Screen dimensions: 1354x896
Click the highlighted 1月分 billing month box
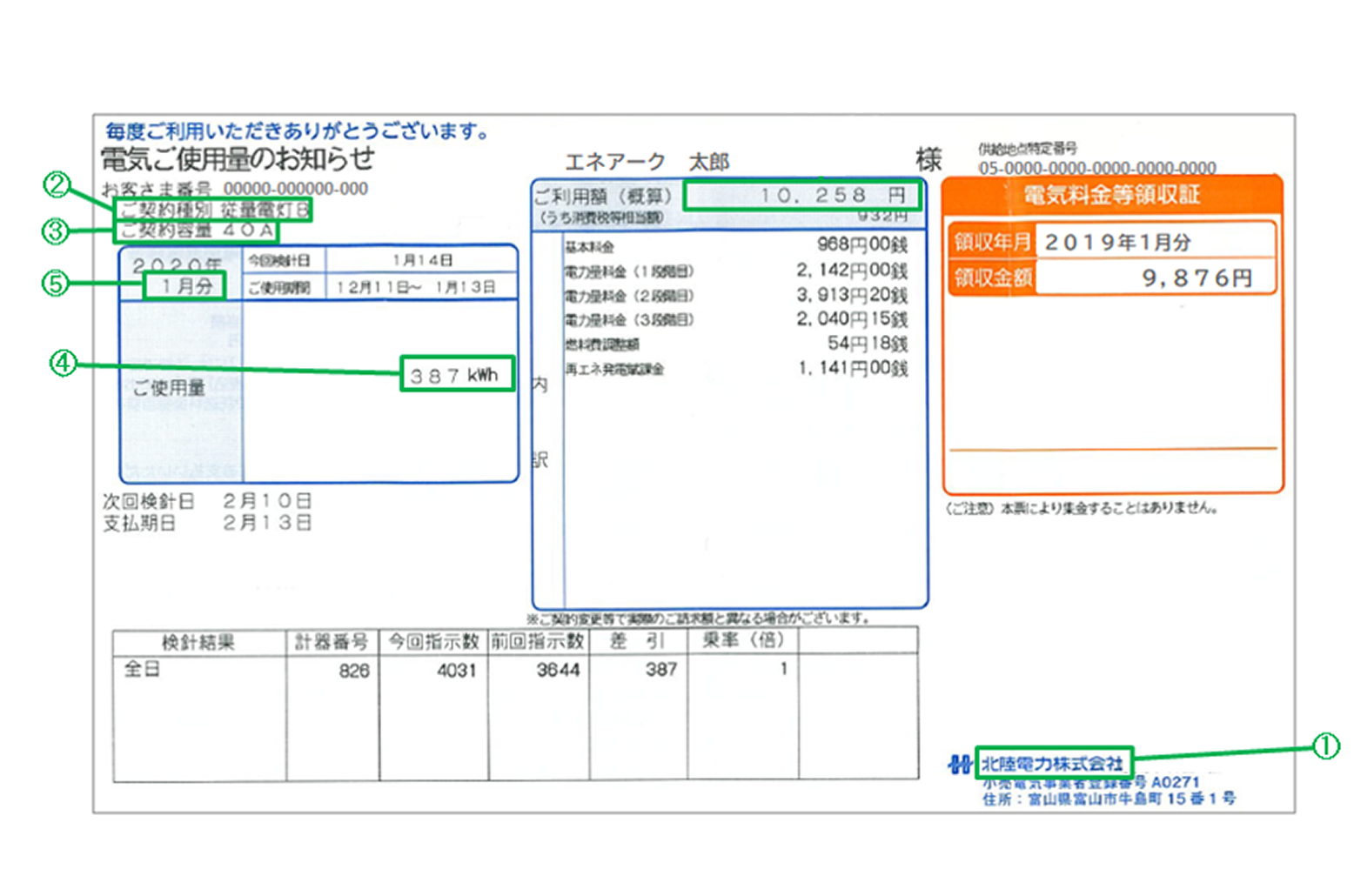(184, 285)
